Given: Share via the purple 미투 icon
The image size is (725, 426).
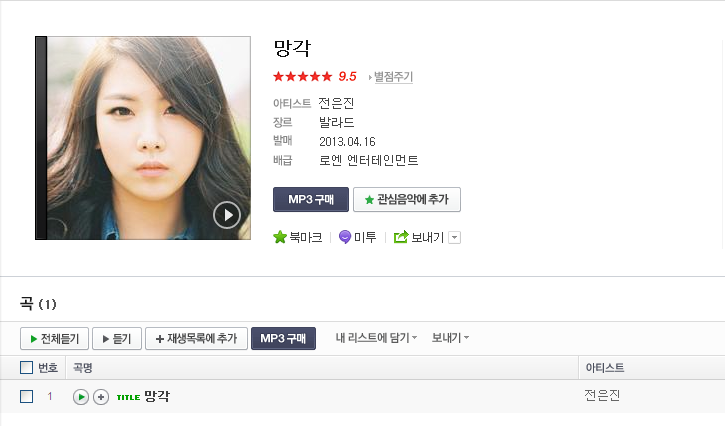Looking at the screenshot, I should pos(345,237).
